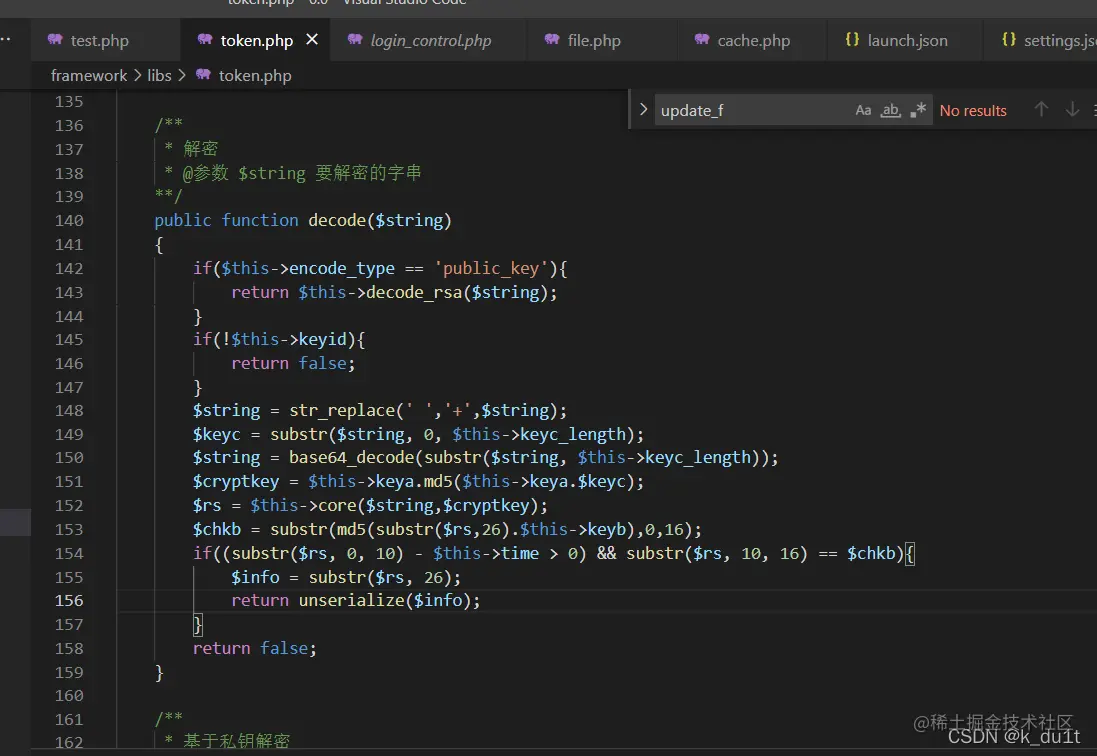Click the PHP icon on file.php tab
Screen dimensions: 1097x756
coord(552,39)
